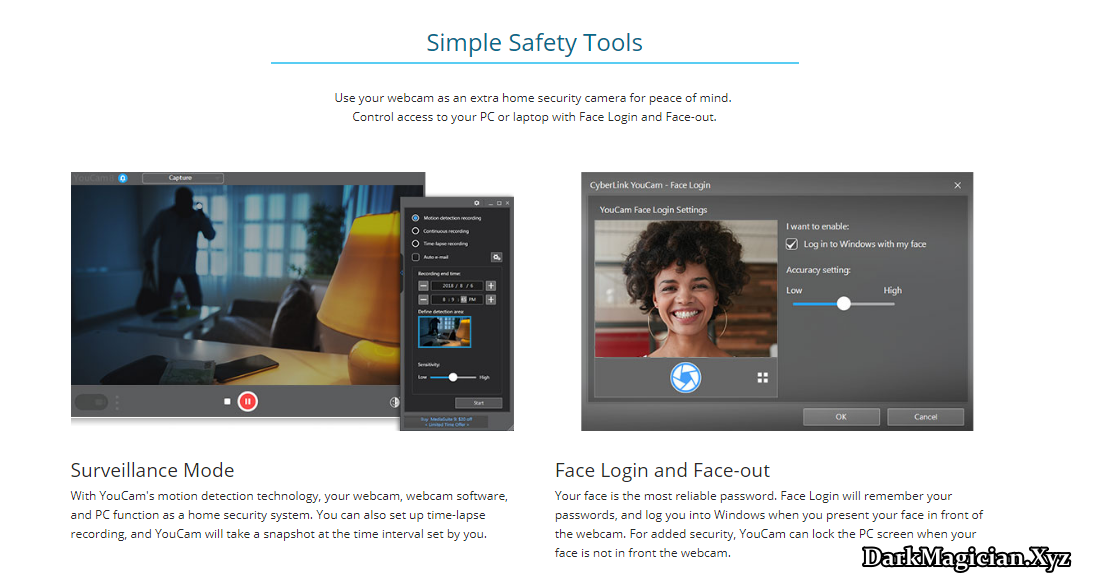Click the 'Surveillance Mode' heading
This screenshot has height=576, width=1098.
pos(153,470)
